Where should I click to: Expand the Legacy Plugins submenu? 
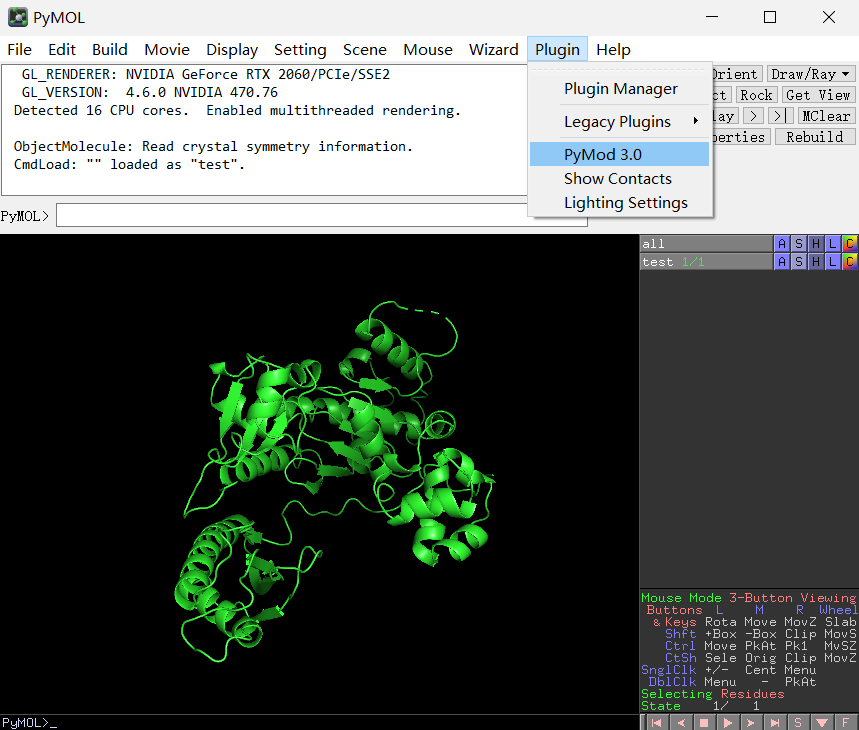tap(620, 122)
